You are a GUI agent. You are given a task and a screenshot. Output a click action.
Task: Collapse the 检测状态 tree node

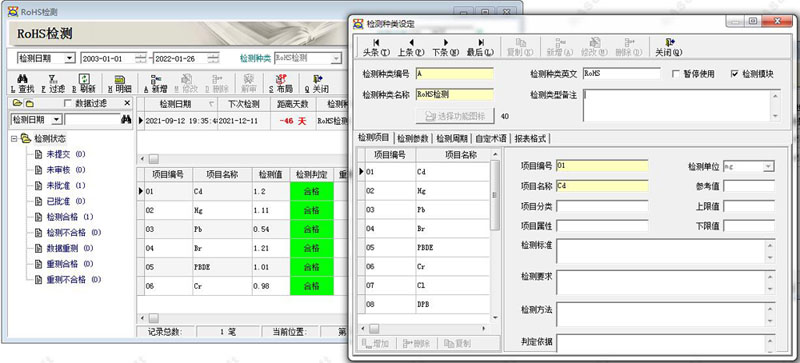(14, 138)
